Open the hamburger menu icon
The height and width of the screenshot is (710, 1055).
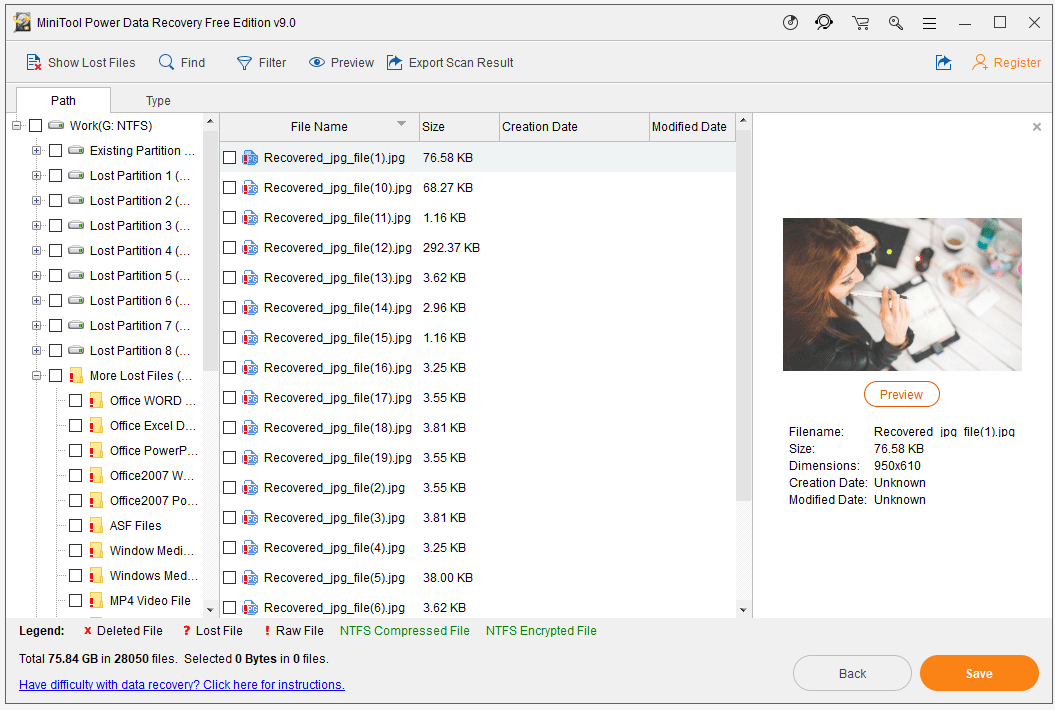click(x=930, y=24)
